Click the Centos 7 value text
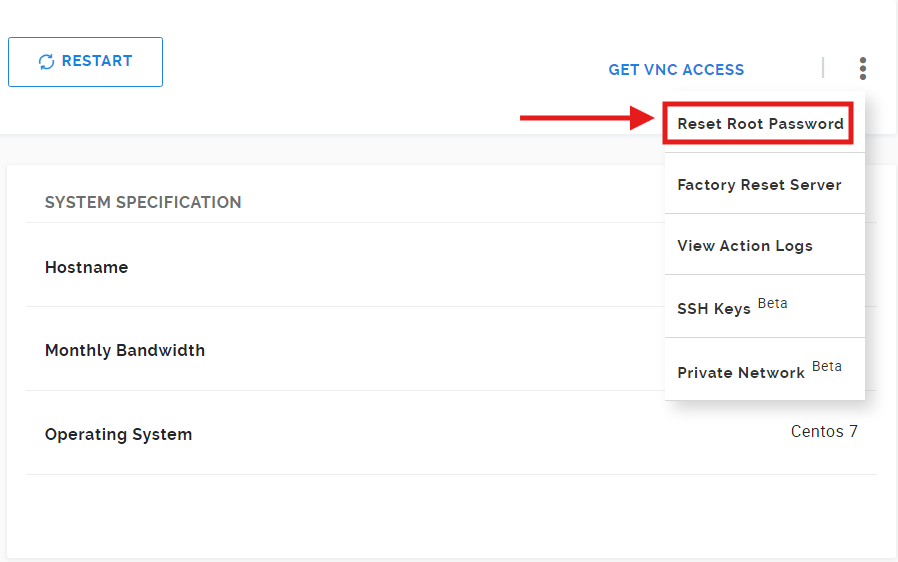The width and height of the screenshot is (898, 562). 824,431
